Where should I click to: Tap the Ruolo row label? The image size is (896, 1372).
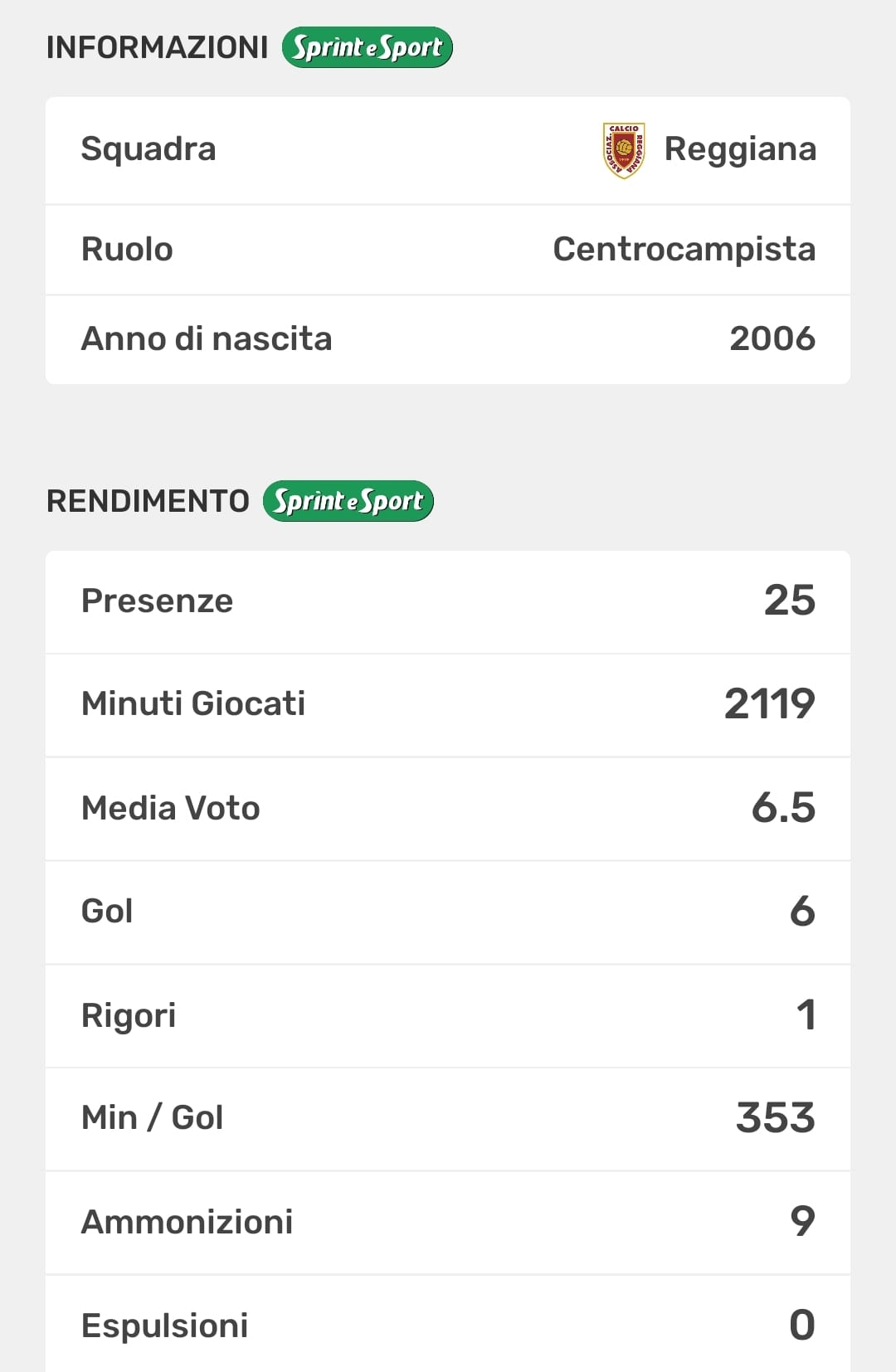[127, 249]
